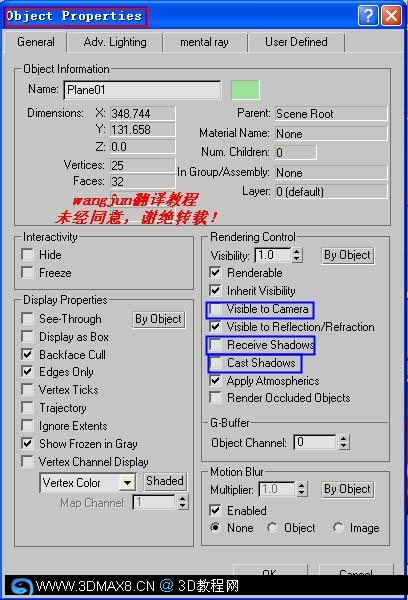The width and height of the screenshot is (408, 600).
Task: Enable Visible to Camera checkbox
Action: (x=215, y=308)
